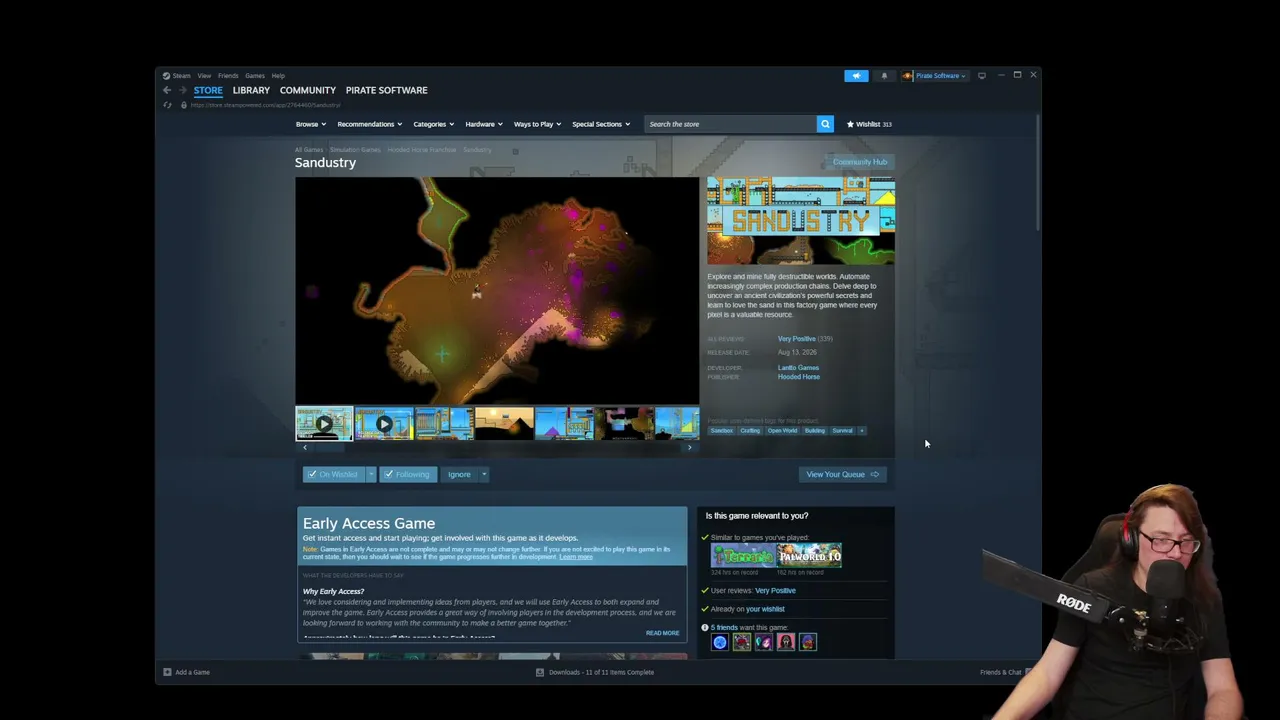This screenshot has width=1280, height=720.
Task: Open the Ways to Play dropdown
Action: point(537,124)
